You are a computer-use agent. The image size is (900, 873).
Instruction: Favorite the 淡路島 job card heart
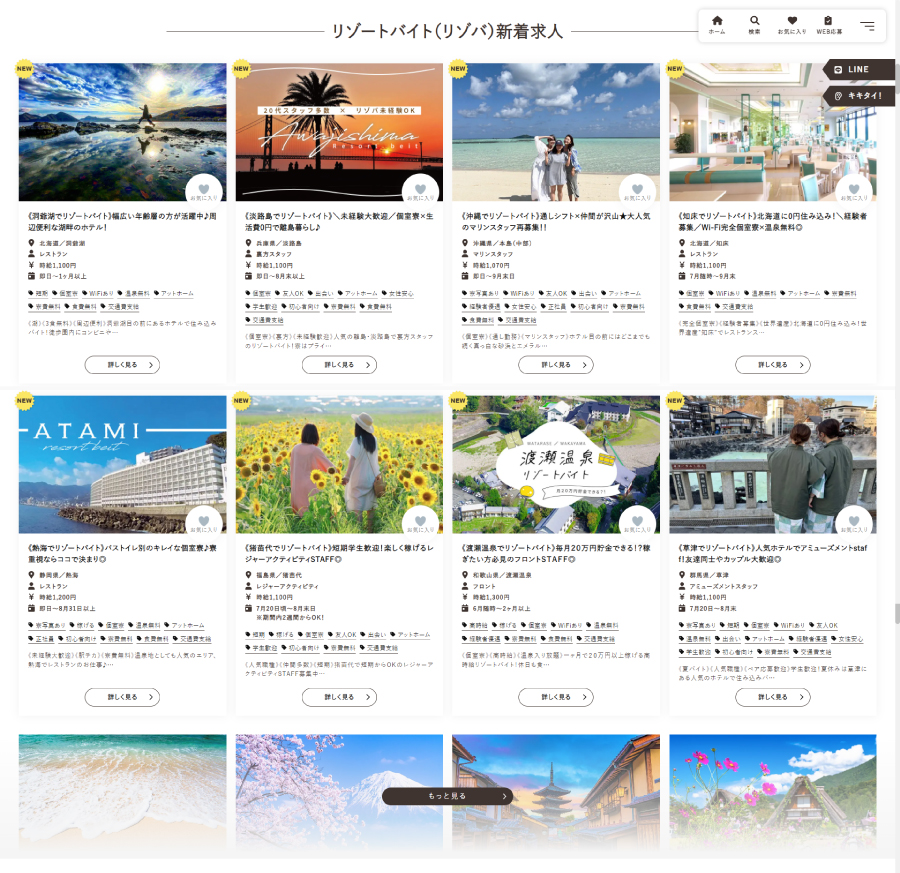point(420,191)
